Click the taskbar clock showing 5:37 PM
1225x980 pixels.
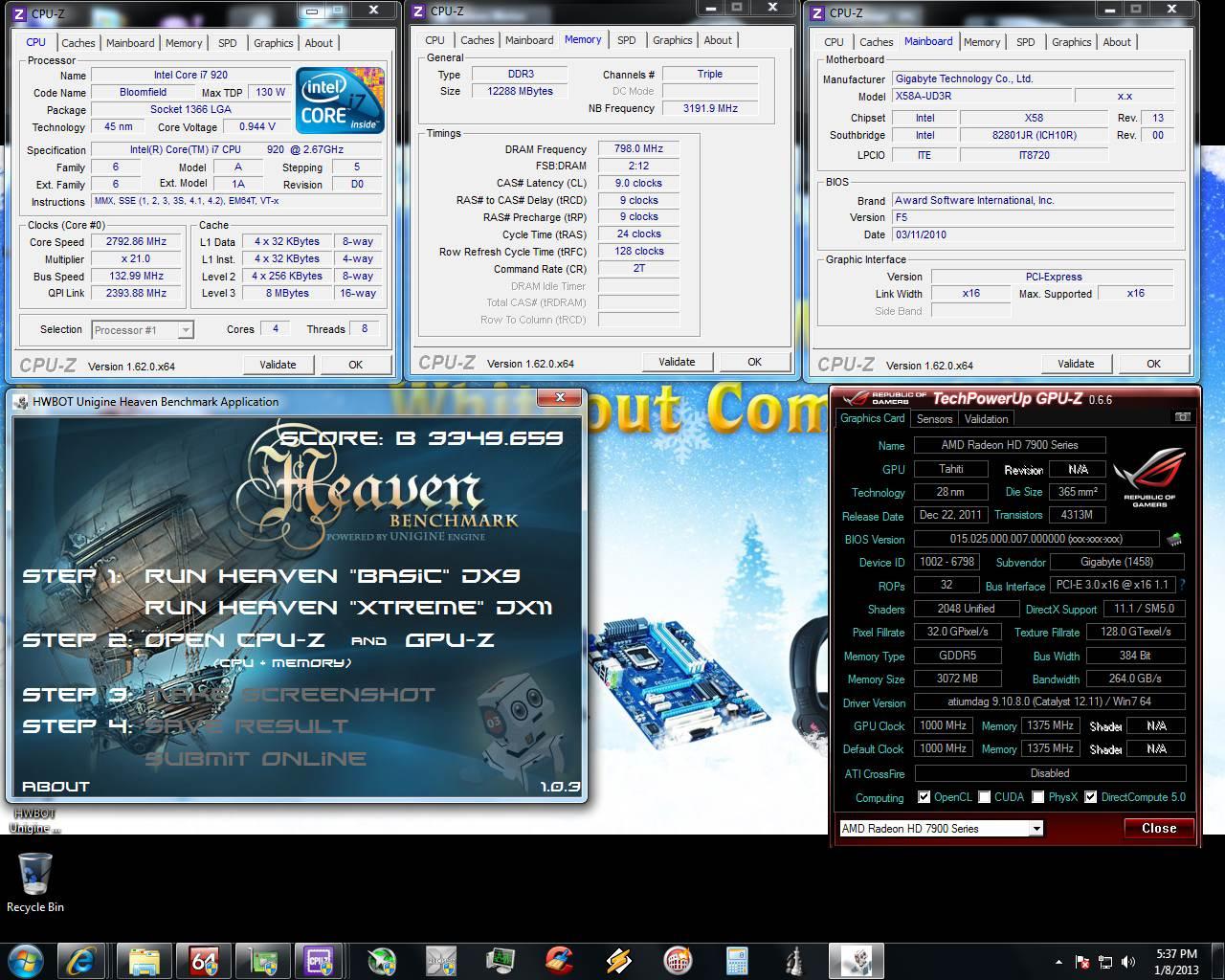tap(1176, 962)
